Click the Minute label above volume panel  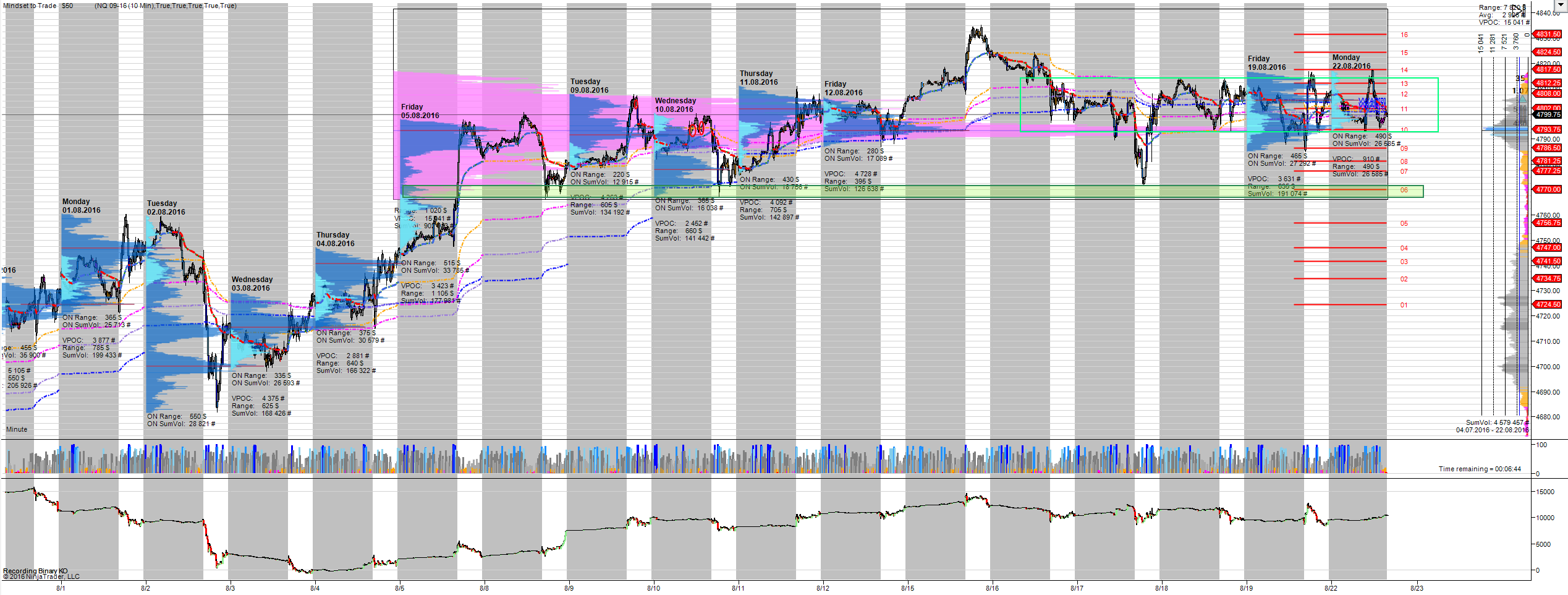pos(17,429)
